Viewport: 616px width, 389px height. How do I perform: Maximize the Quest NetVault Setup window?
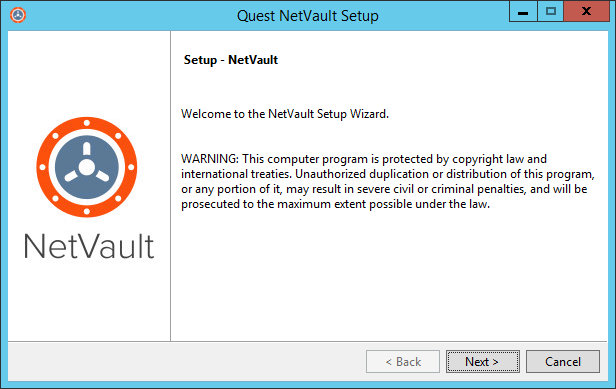550,11
